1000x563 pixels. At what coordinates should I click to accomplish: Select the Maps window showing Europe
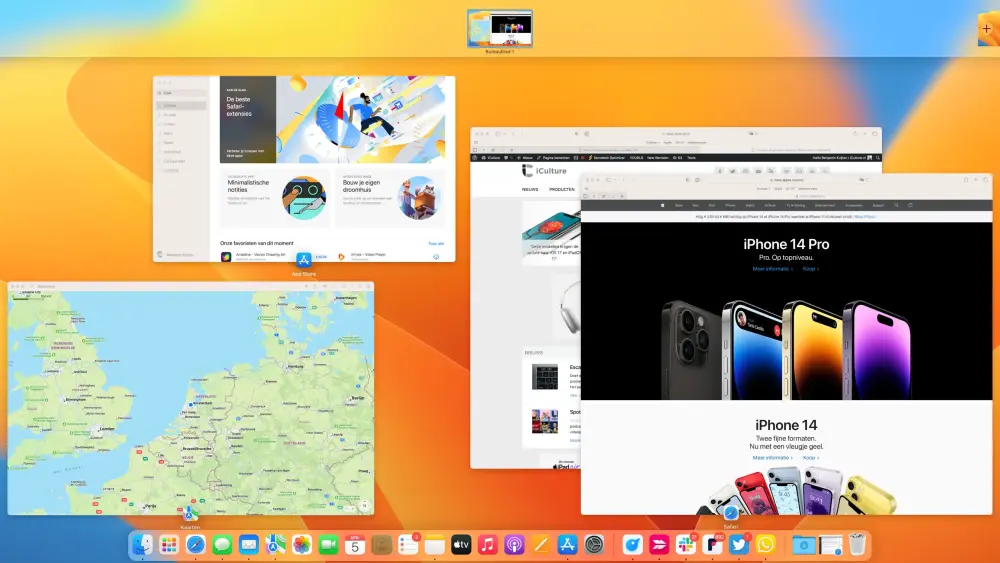pyautogui.click(x=191, y=398)
